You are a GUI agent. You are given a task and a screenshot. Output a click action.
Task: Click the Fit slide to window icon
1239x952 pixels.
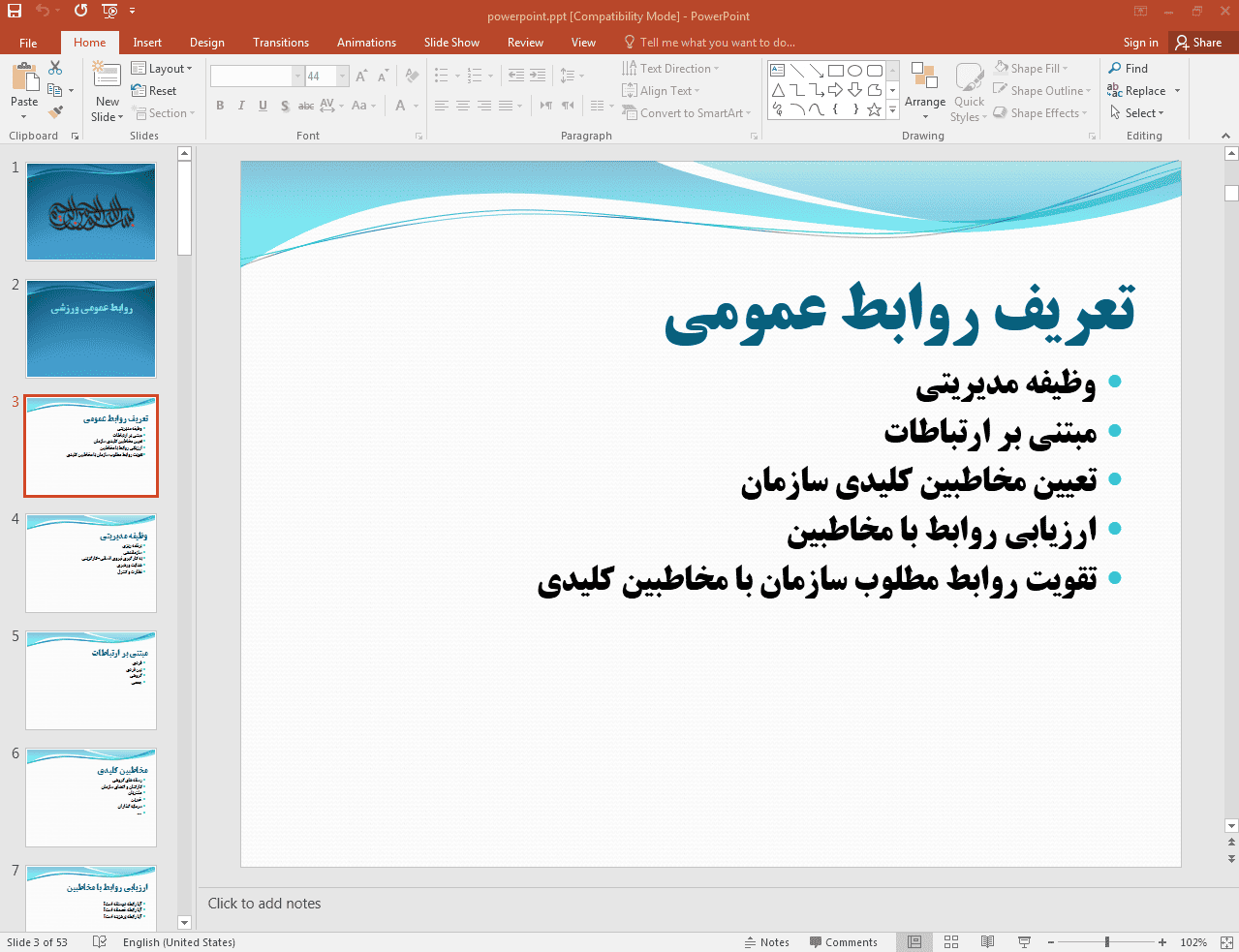(1226, 942)
